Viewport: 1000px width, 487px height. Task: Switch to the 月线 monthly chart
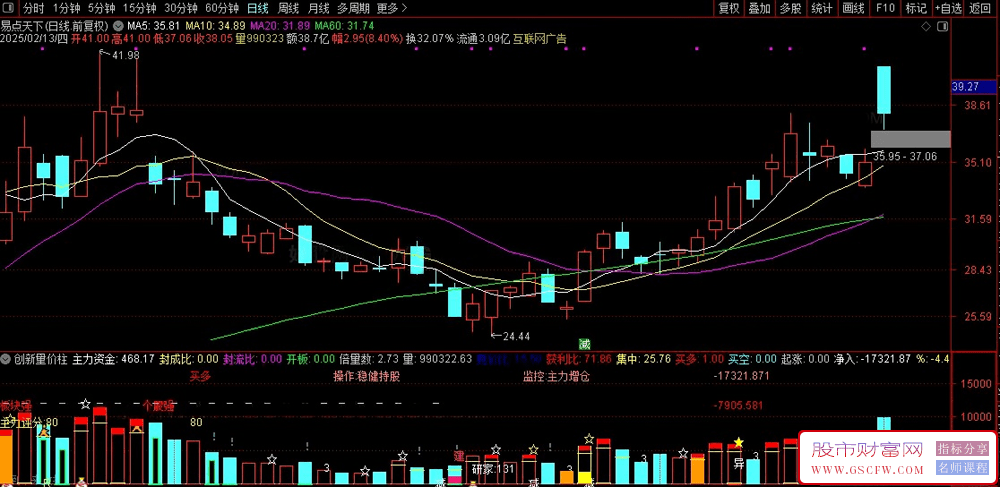coord(318,8)
